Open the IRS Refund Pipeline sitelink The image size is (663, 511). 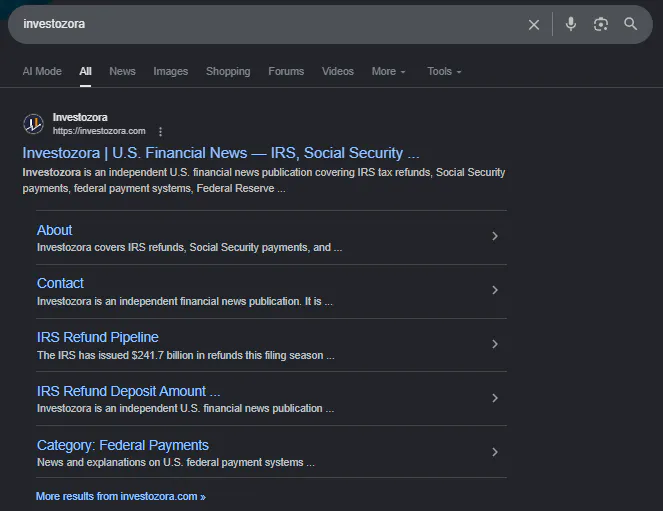click(97, 337)
